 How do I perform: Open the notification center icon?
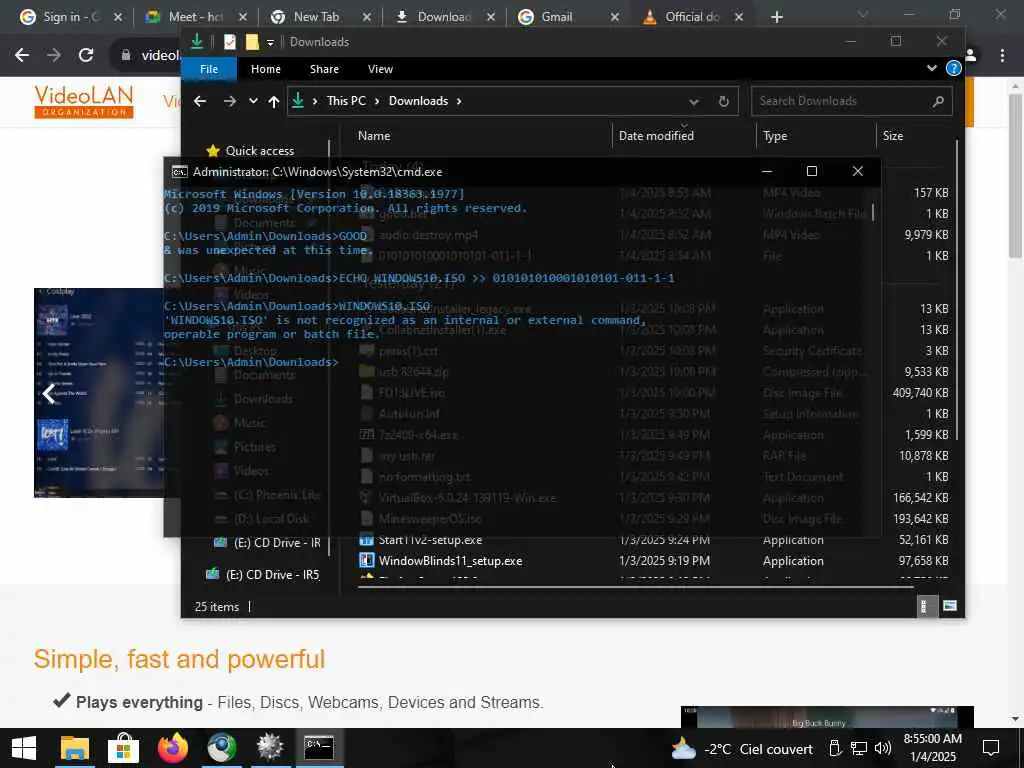click(x=991, y=748)
